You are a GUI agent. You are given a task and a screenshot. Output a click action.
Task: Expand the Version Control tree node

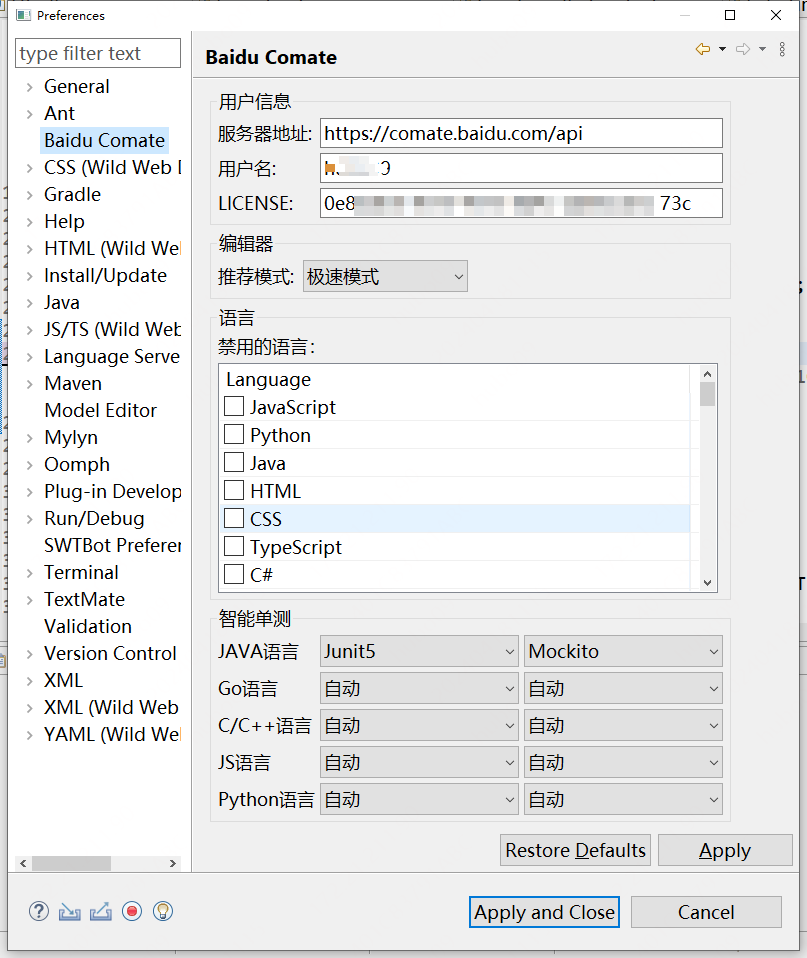[29, 654]
